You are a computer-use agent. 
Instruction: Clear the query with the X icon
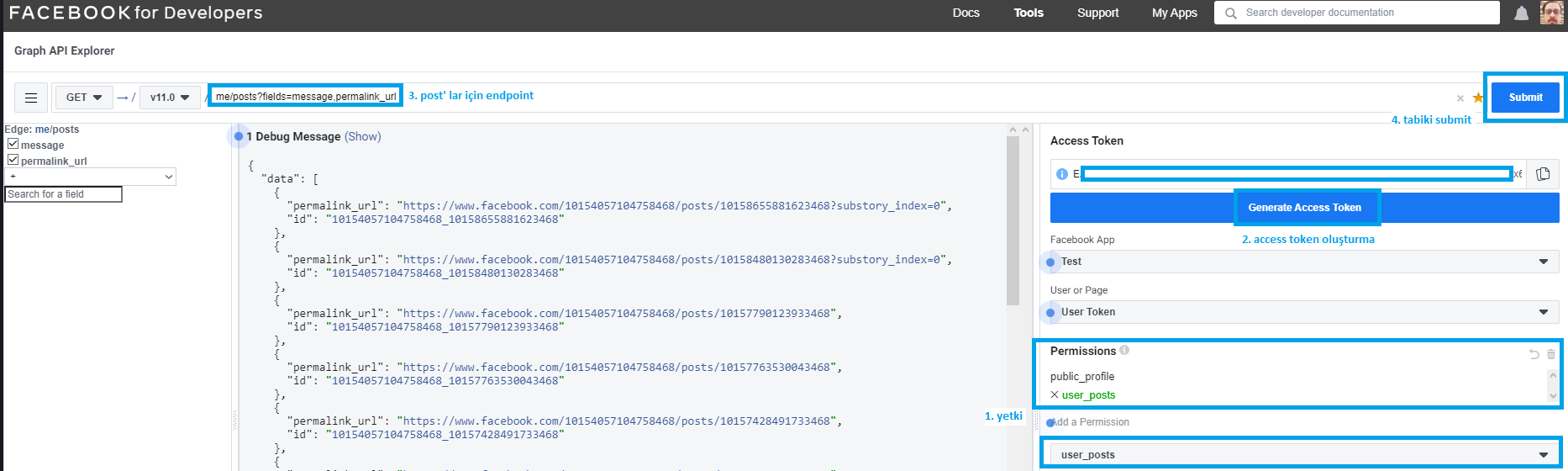tap(1460, 98)
